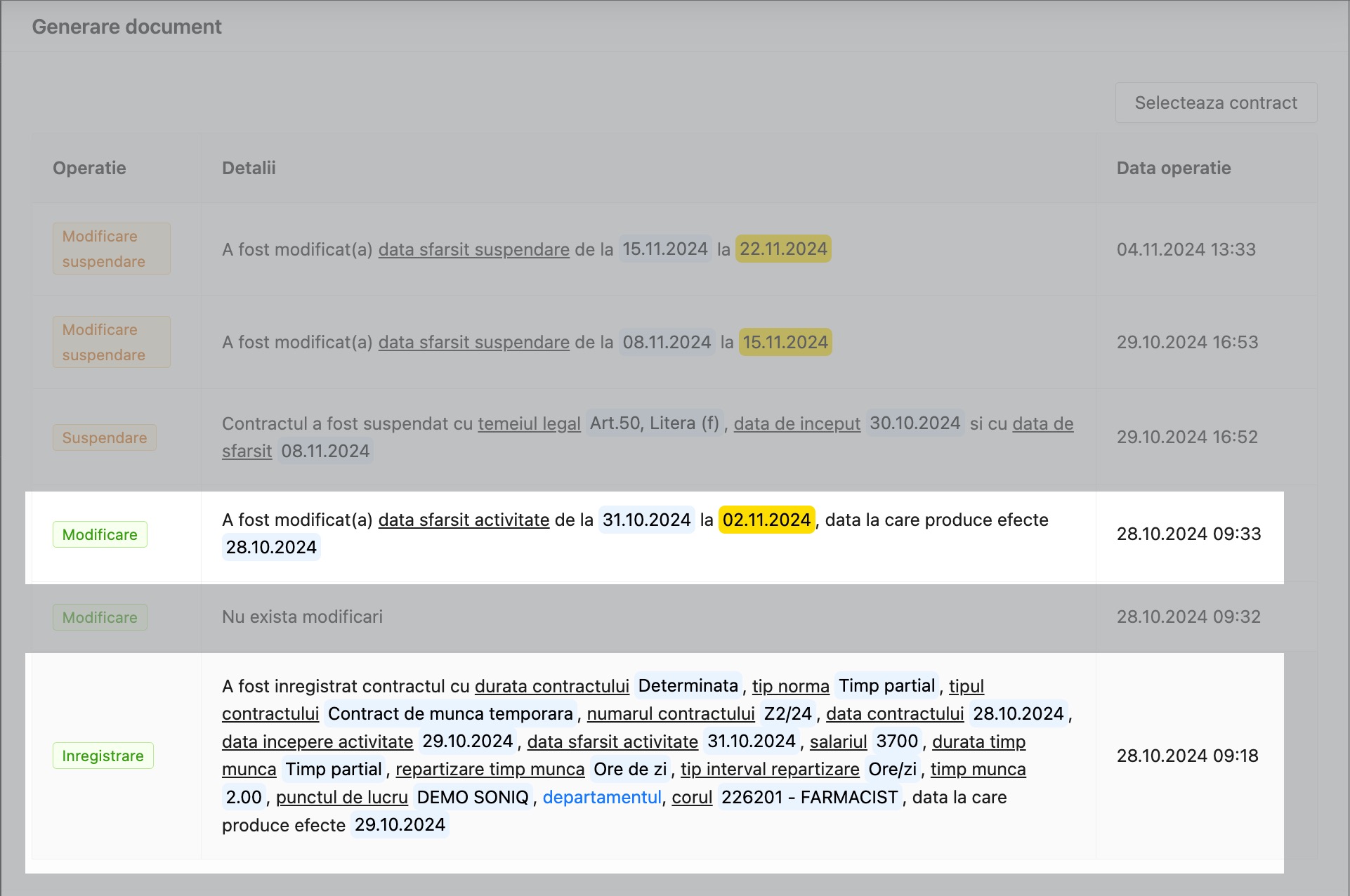
Task: Click the start date 29.10.2024 after data incepere activitate
Action: 467,741
